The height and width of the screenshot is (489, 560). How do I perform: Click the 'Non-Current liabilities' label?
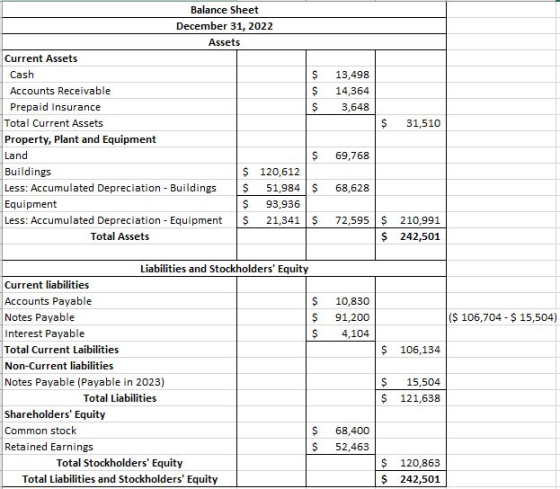59,366
